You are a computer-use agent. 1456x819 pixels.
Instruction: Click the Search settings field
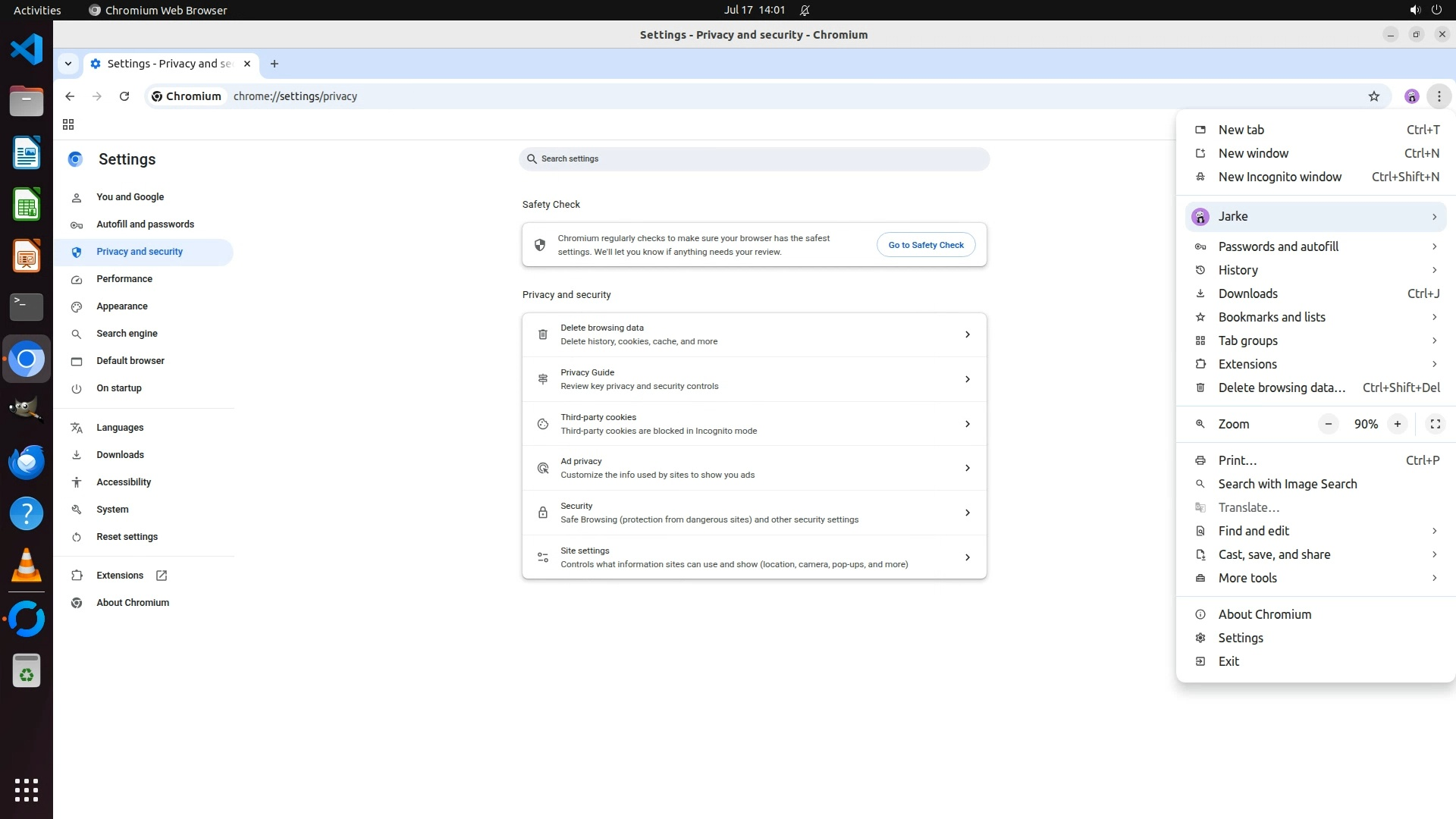click(754, 159)
